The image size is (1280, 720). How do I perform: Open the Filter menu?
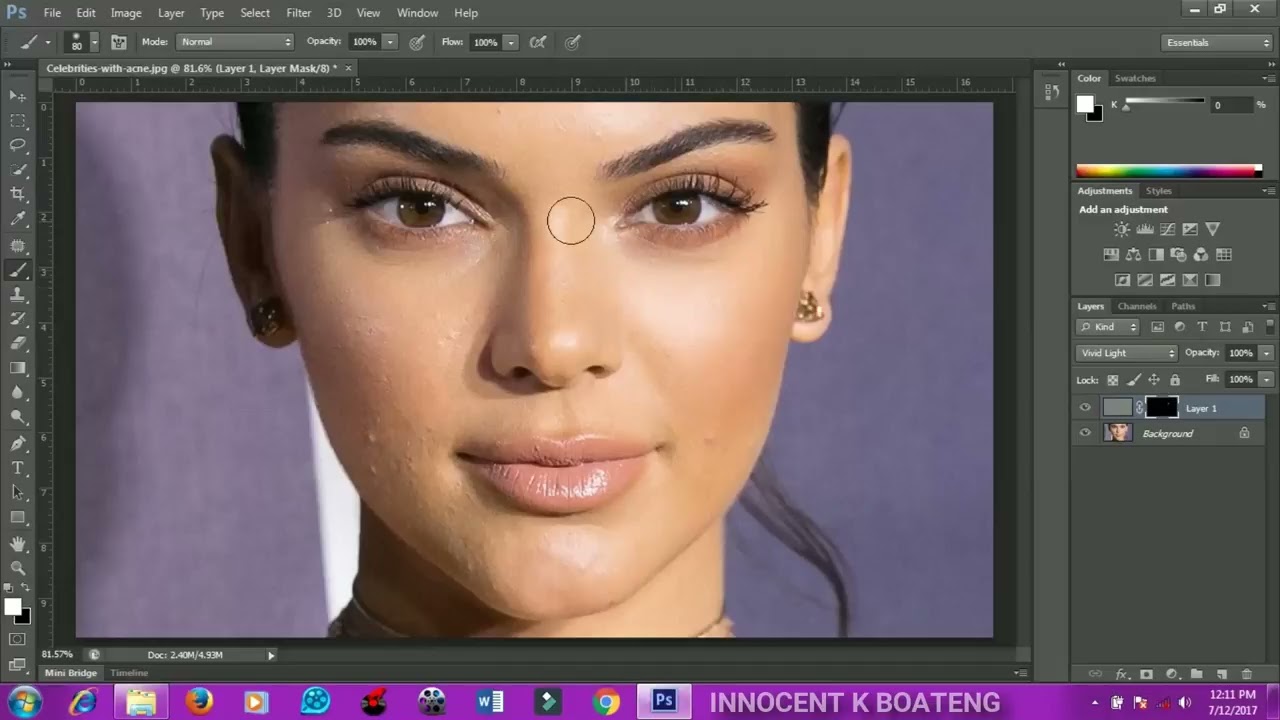[299, 13]
